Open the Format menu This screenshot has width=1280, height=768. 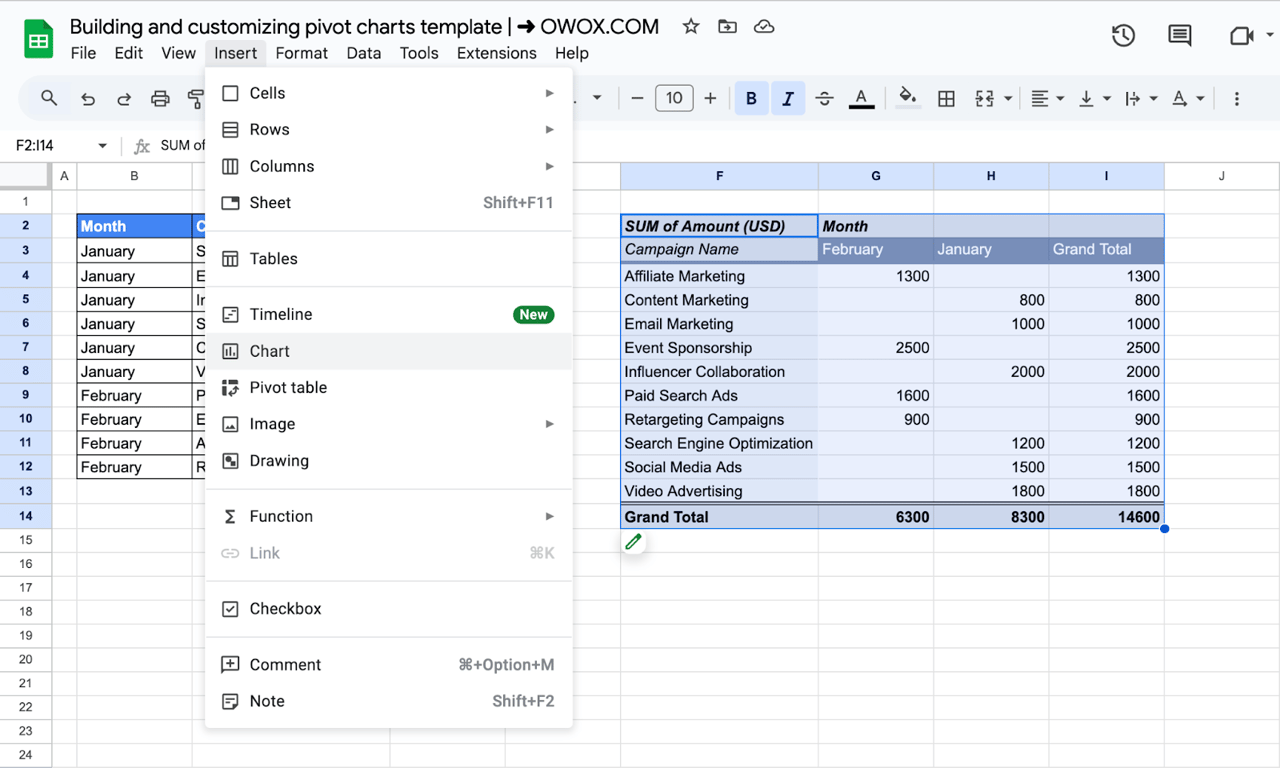point(302,53)
